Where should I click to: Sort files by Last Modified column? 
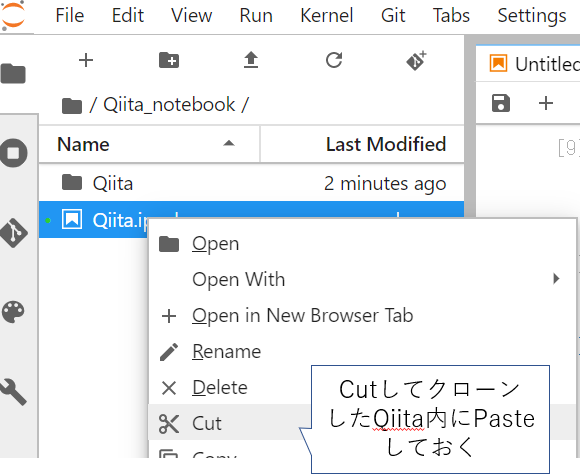pos(386,144)
